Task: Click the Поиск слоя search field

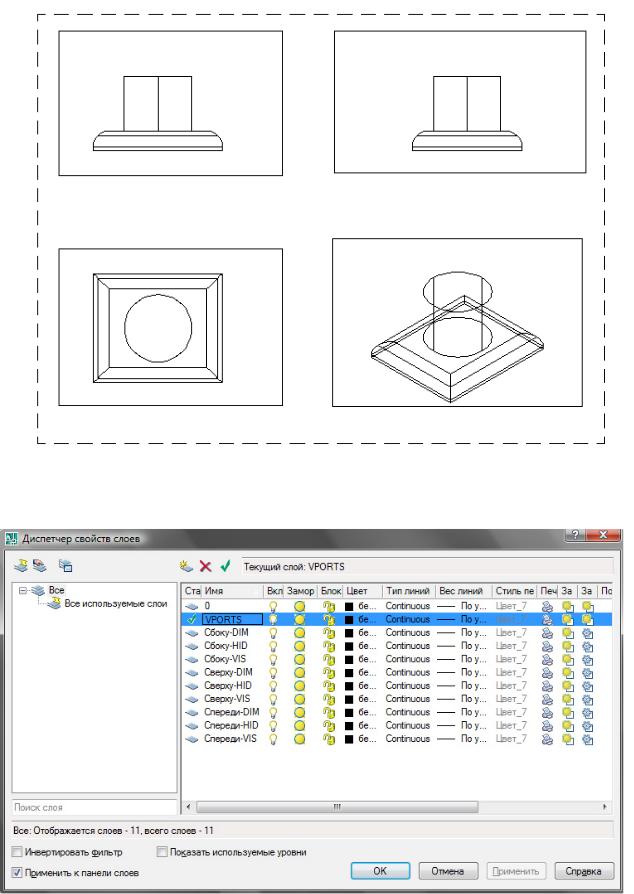Action: tap(95, 807)
